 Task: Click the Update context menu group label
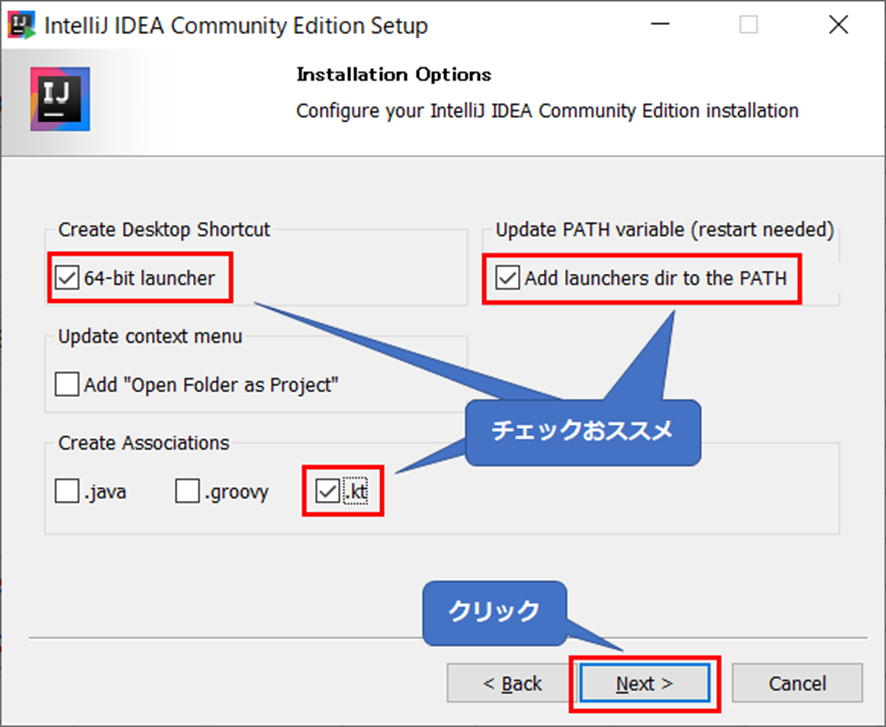[x=150, y=336]
